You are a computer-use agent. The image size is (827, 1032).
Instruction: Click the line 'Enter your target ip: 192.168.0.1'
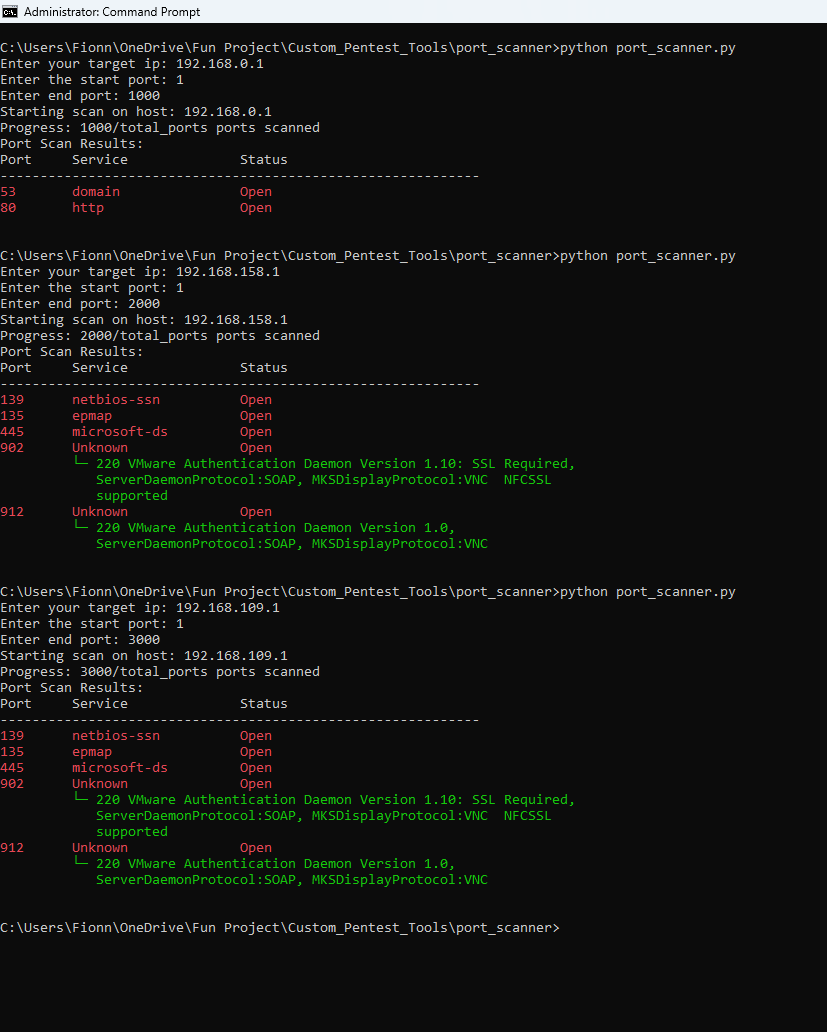tap(132, 64)
